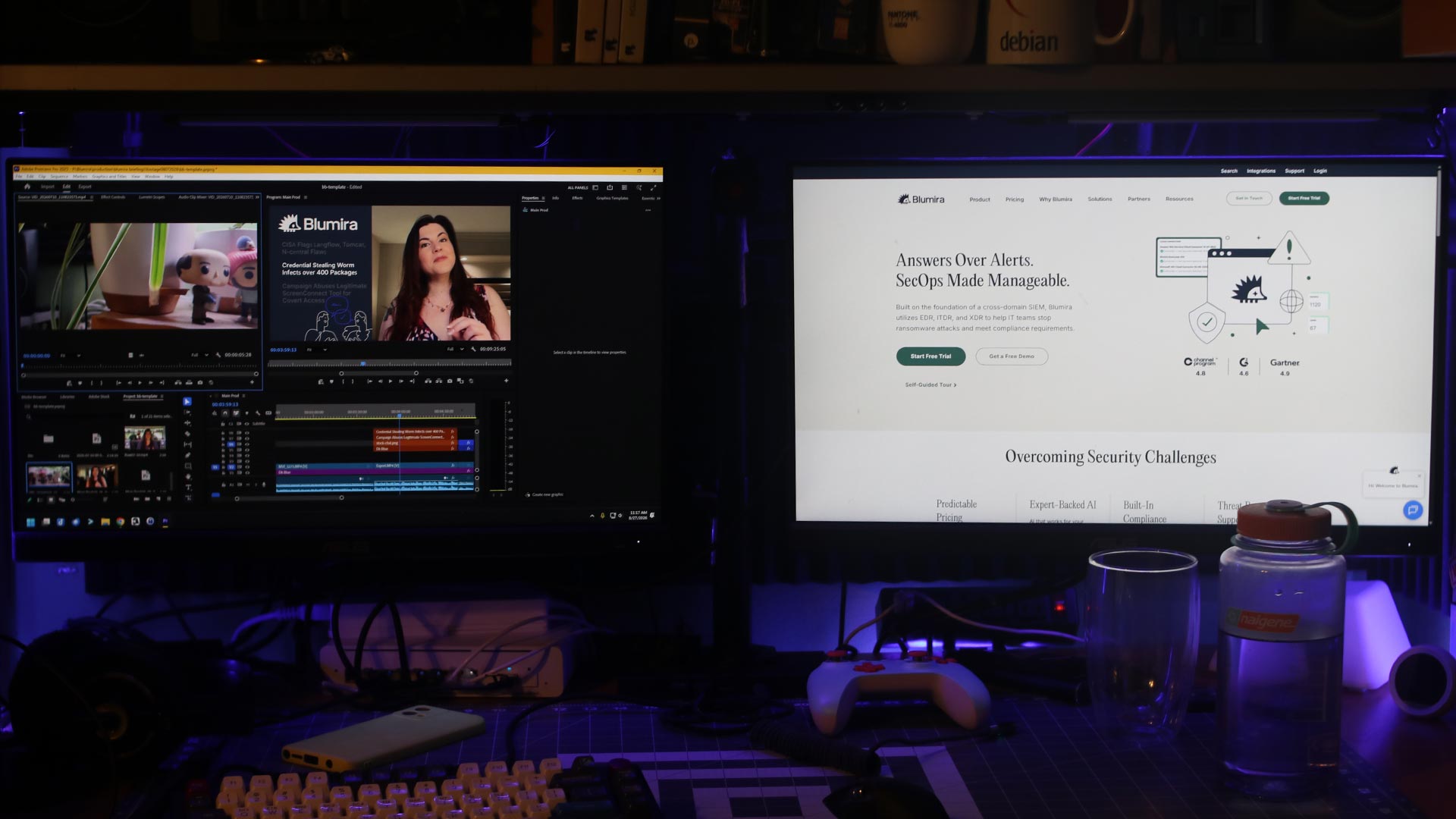Screen dimensions: 1456x819
Task: Click the Source monitor time ruler
Action: (x=140, y=366)
